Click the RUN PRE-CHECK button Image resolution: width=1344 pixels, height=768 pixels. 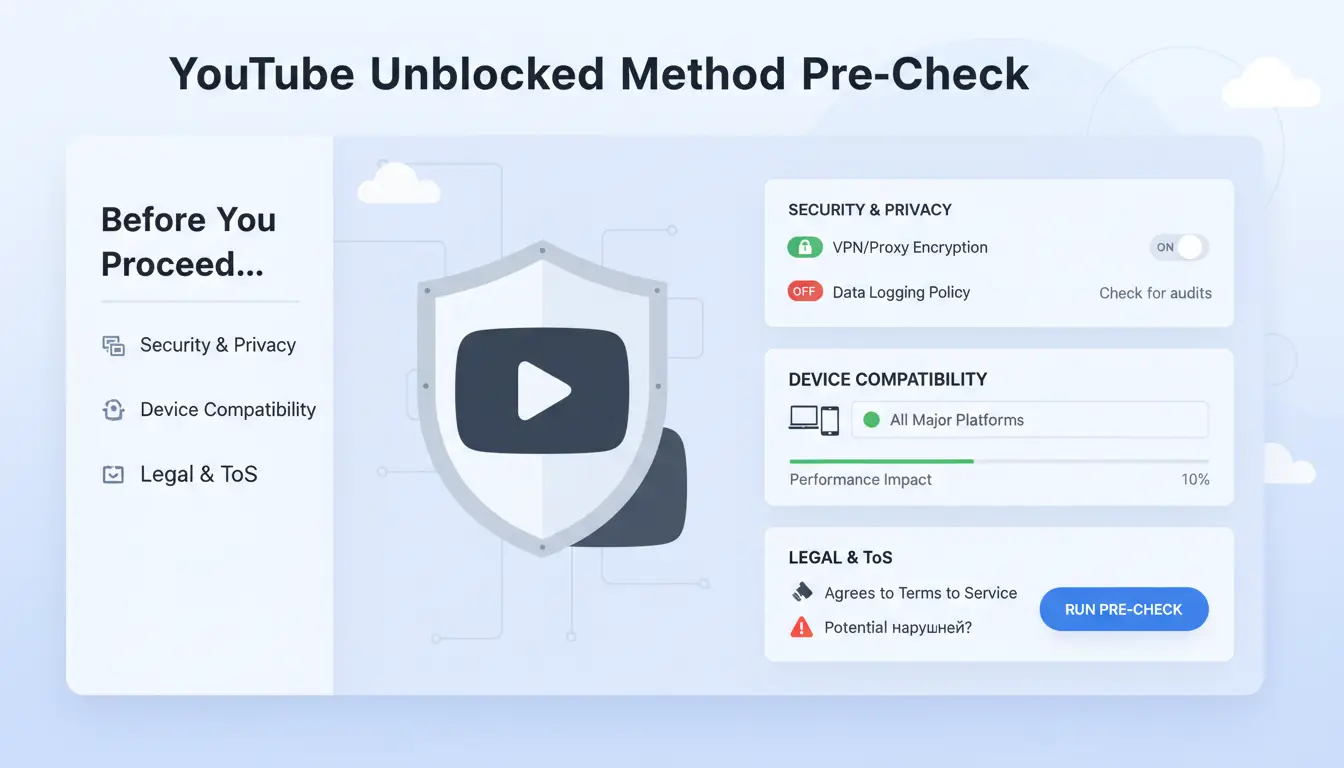coord(1124,609)
